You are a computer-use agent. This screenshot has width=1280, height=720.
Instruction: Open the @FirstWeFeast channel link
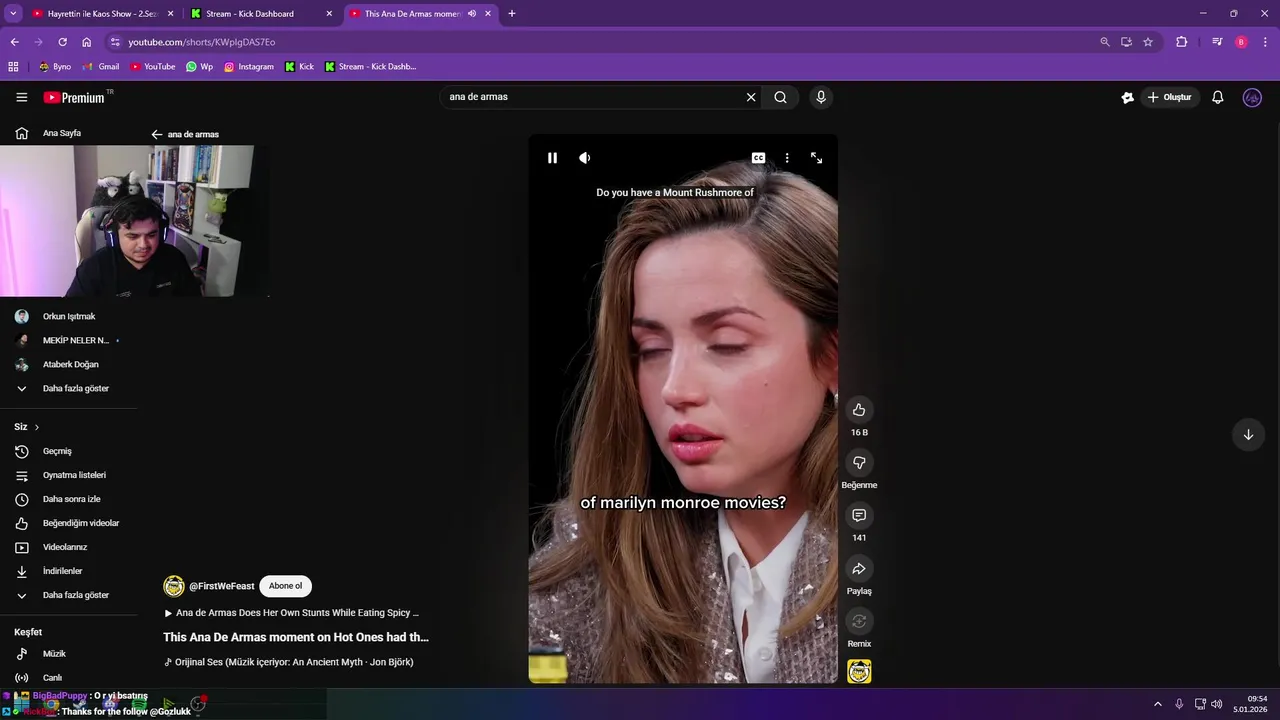click(x=222, y=586)
